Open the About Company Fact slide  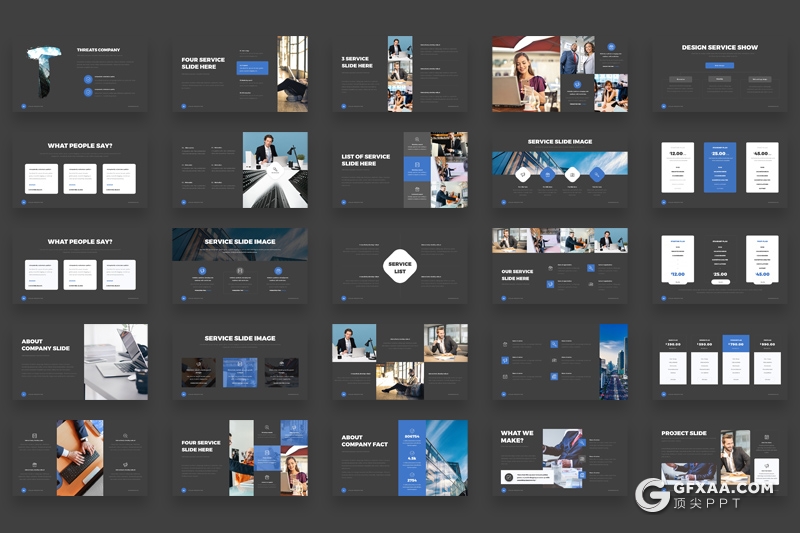point(399,458)
